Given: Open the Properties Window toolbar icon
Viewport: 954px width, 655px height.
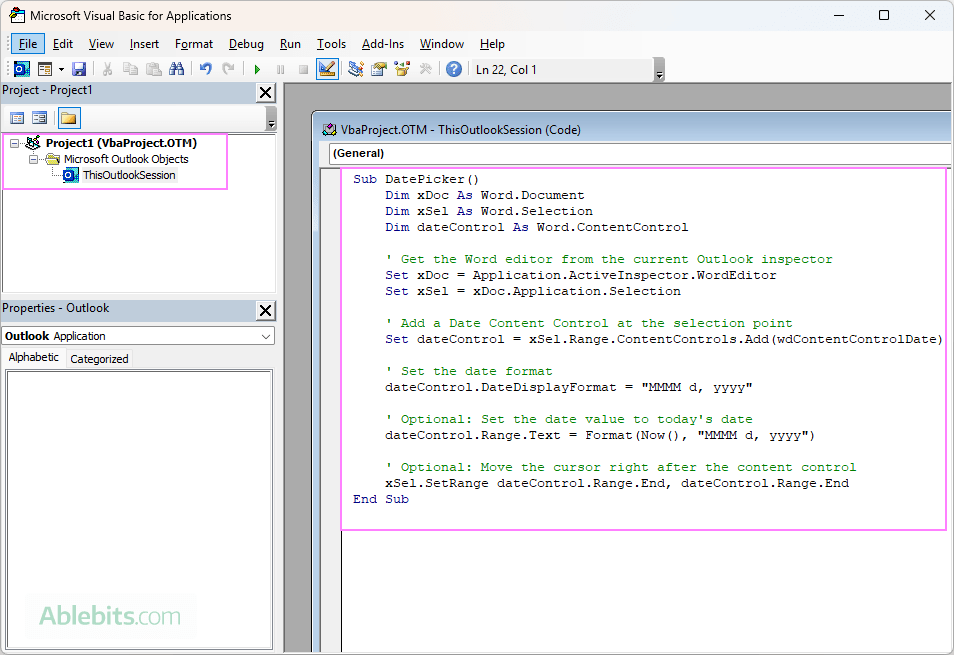Looking at the screenshot, I should point(379,69).
